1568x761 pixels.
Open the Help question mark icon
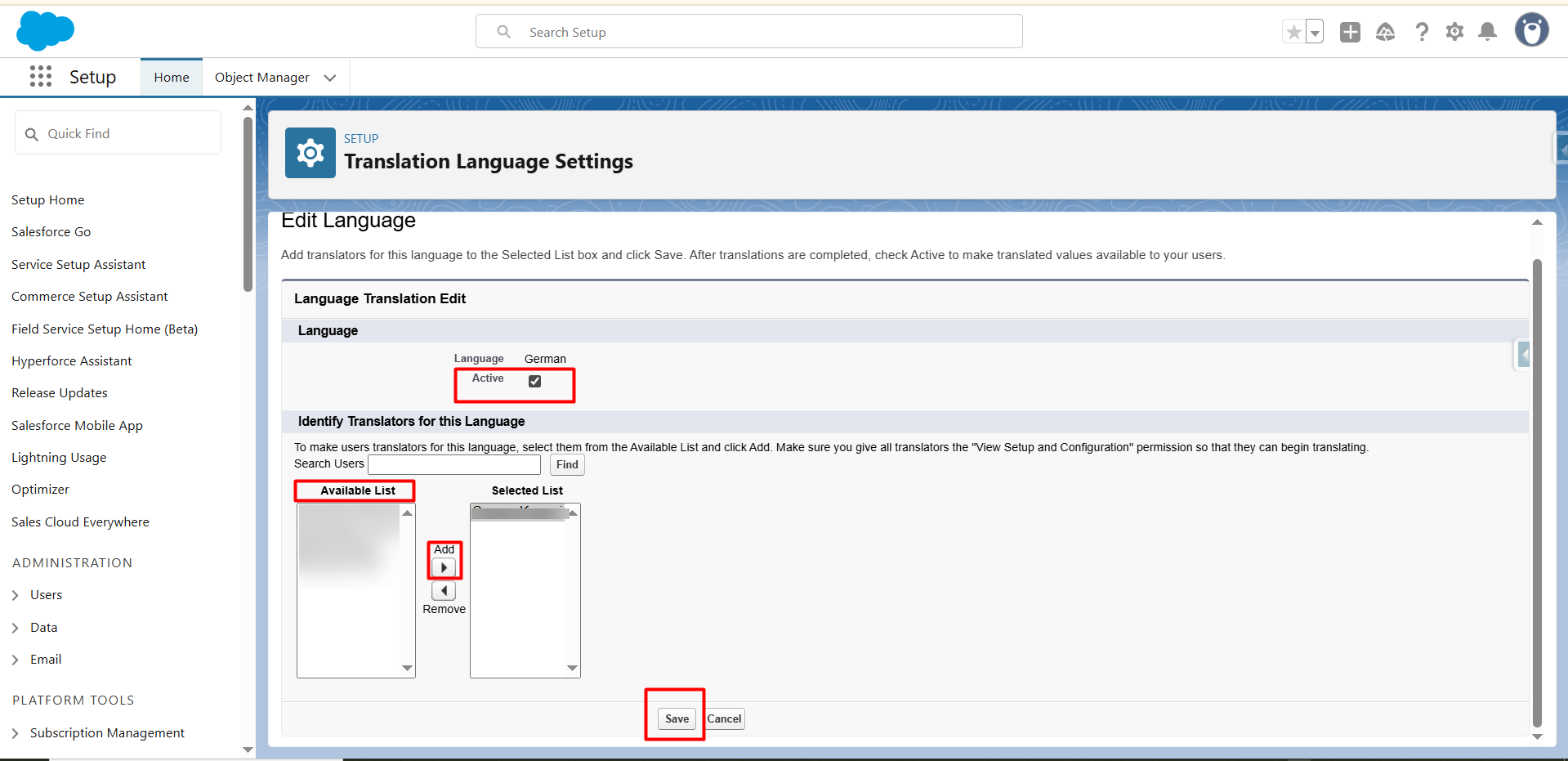1422,32
